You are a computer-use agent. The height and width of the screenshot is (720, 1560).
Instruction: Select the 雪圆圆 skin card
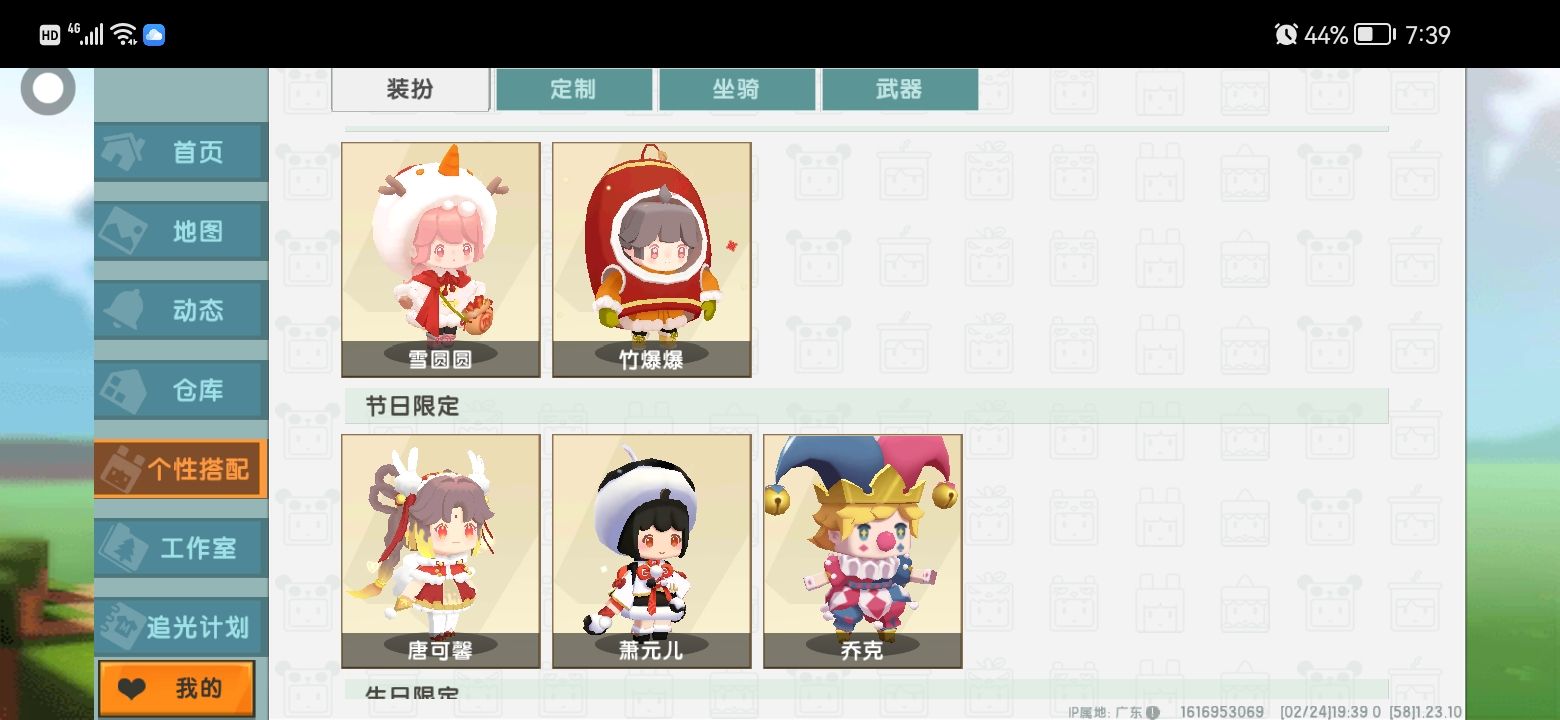click(x=441, y=260)
